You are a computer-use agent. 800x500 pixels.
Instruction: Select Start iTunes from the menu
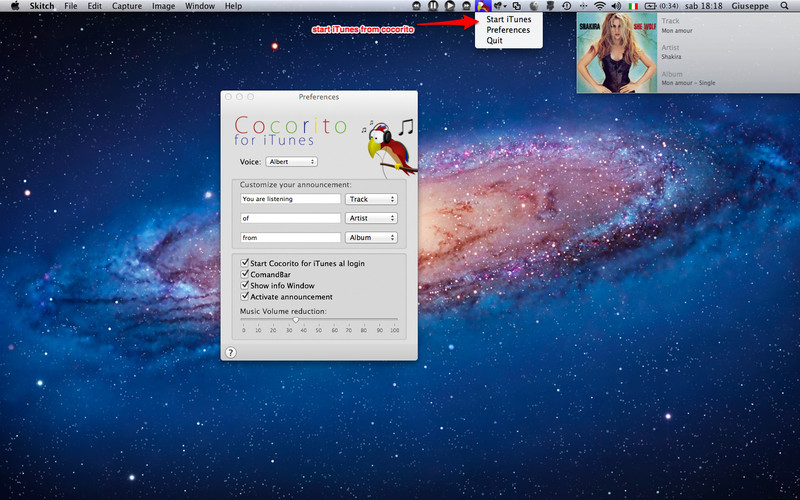click(x=509, y=19)
